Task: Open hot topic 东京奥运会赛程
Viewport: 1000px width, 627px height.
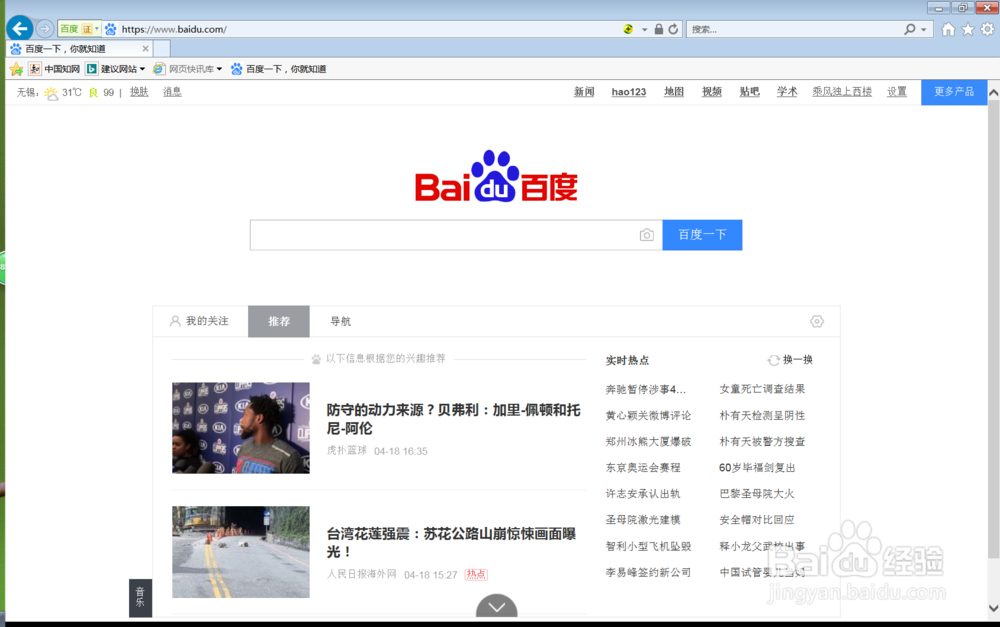Action: [643, 468]
